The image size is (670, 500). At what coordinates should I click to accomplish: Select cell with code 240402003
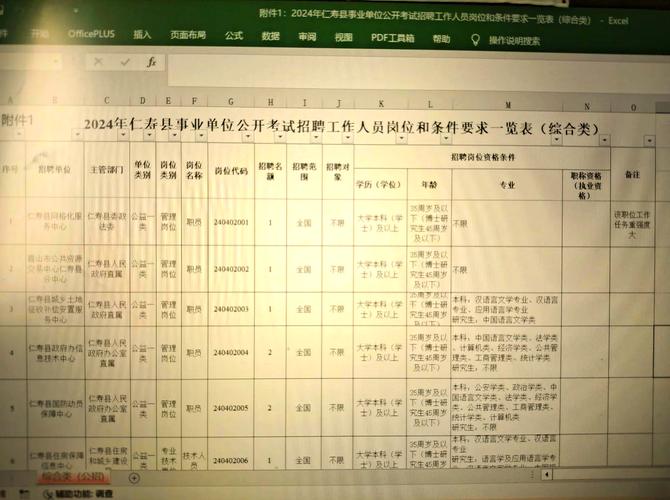231,309
